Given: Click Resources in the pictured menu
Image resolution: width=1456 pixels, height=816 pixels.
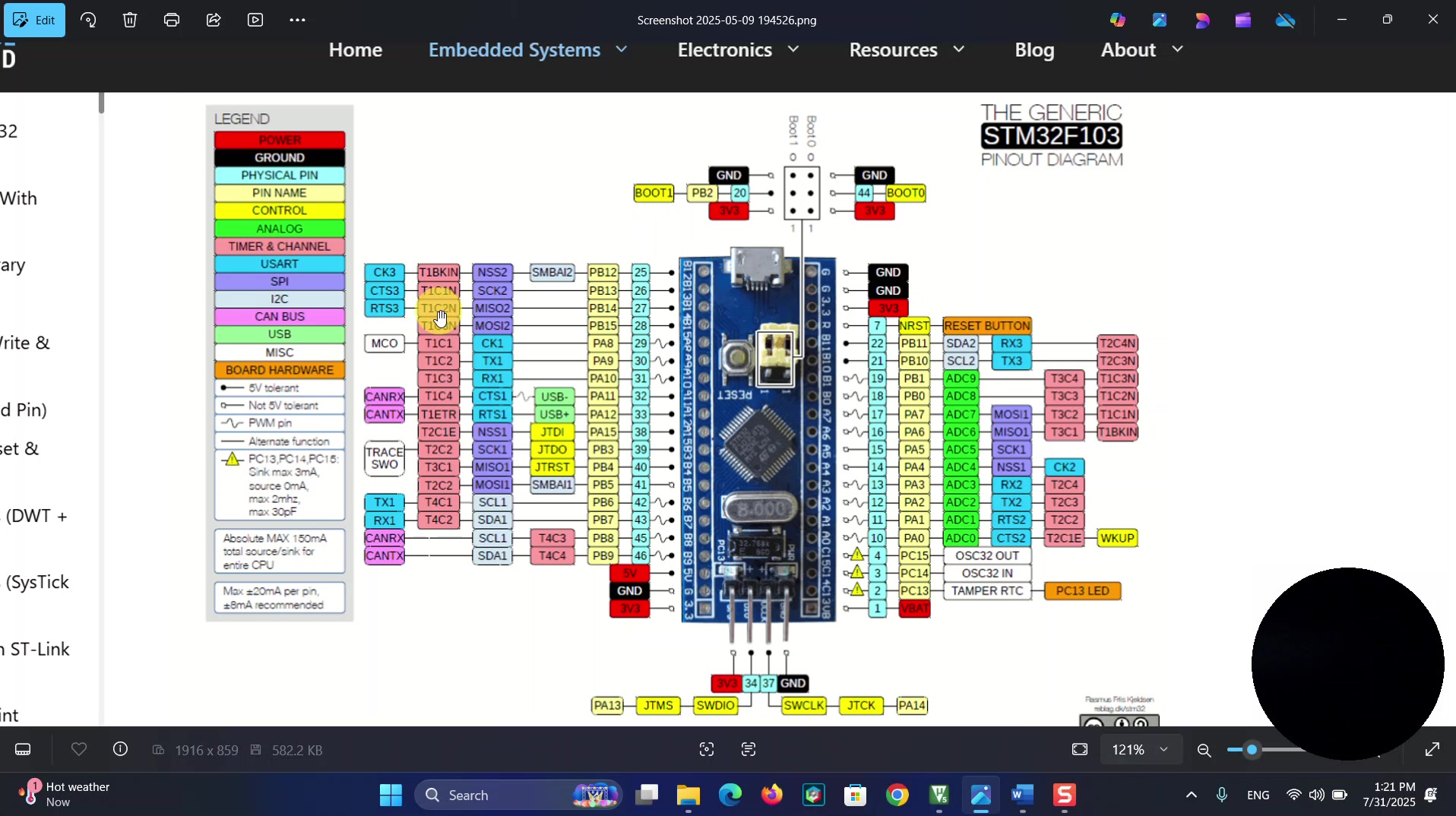Looking at the screenshot, I should pyautogui.click(x=894, y=50).
